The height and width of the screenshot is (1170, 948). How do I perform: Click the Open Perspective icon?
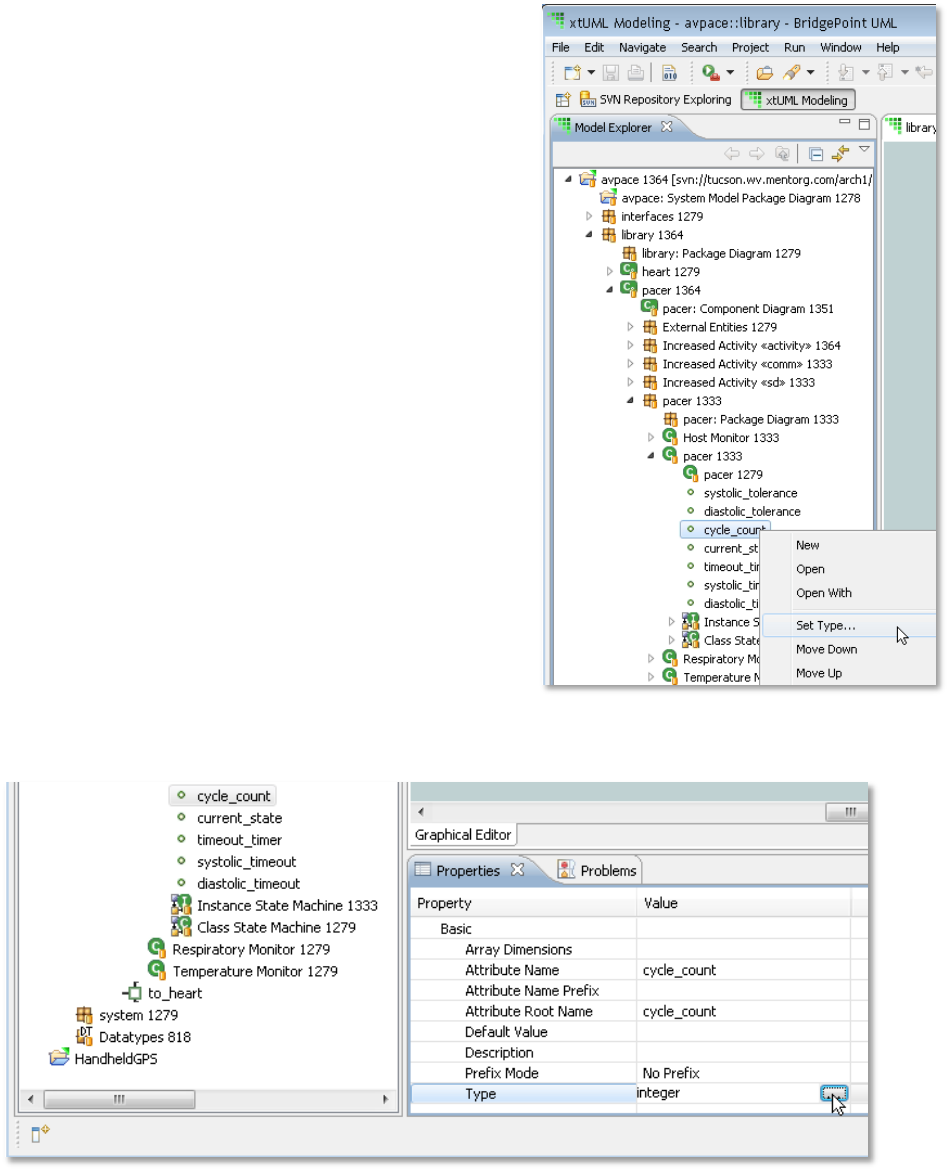click(564, 99)
